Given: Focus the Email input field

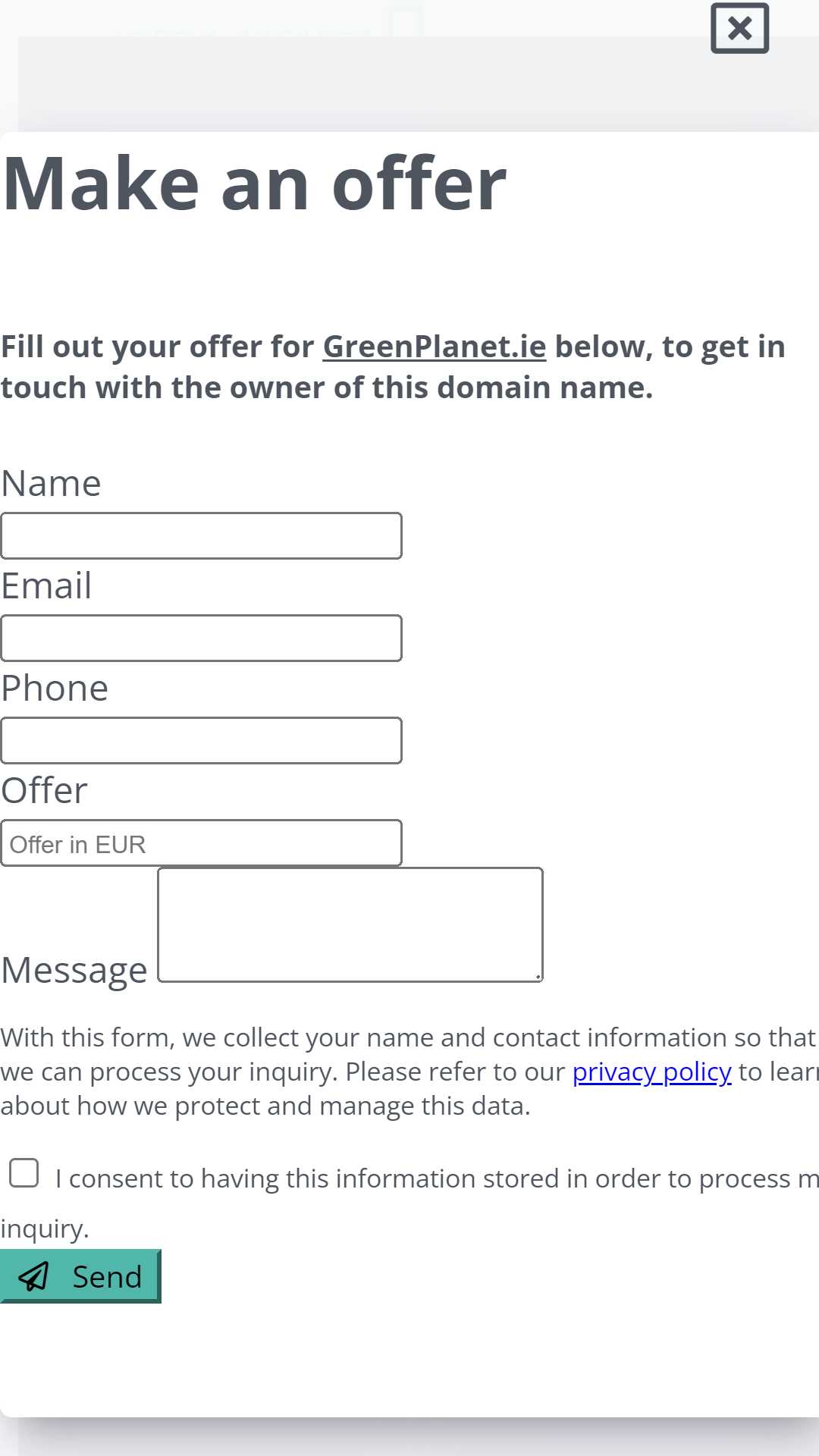Looking at the screenshot, I should point(201,639).
